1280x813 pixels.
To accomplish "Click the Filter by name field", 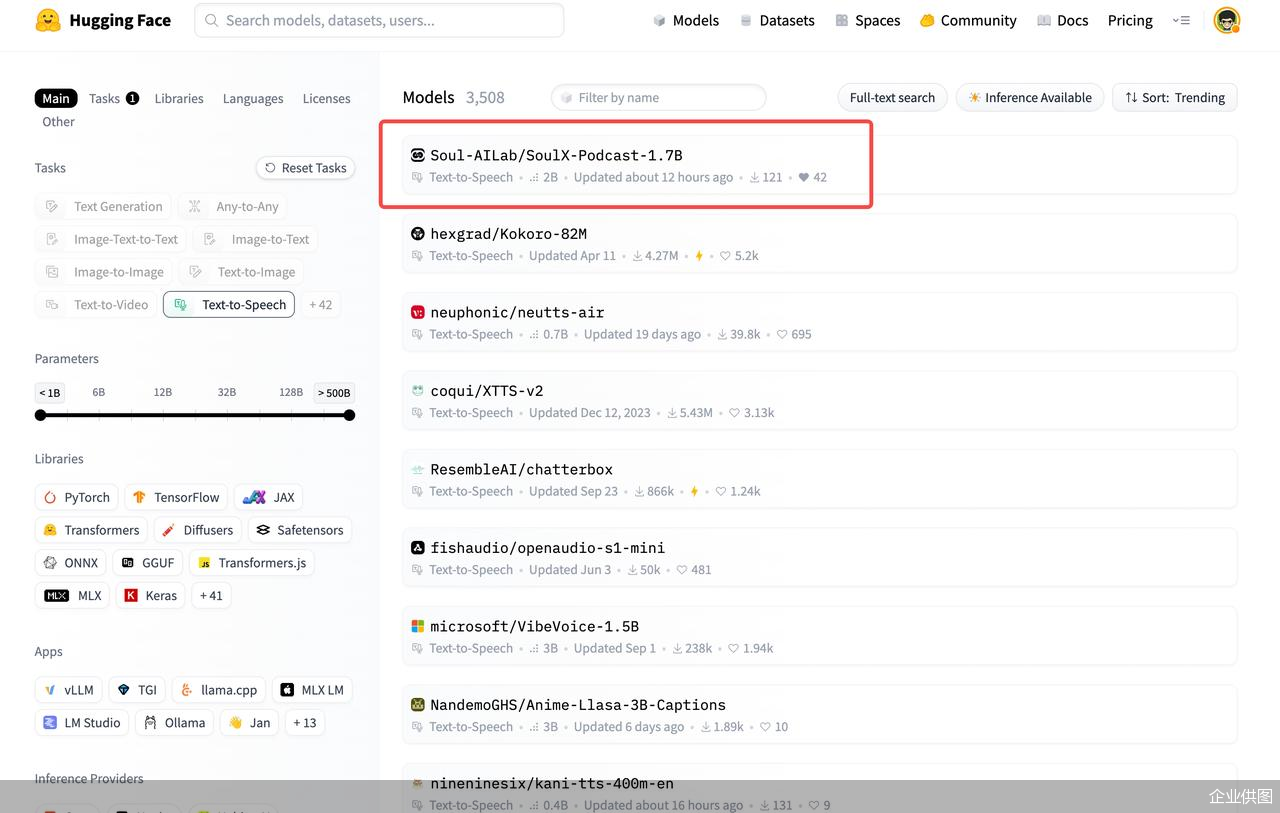I will [x=658, y=97].
